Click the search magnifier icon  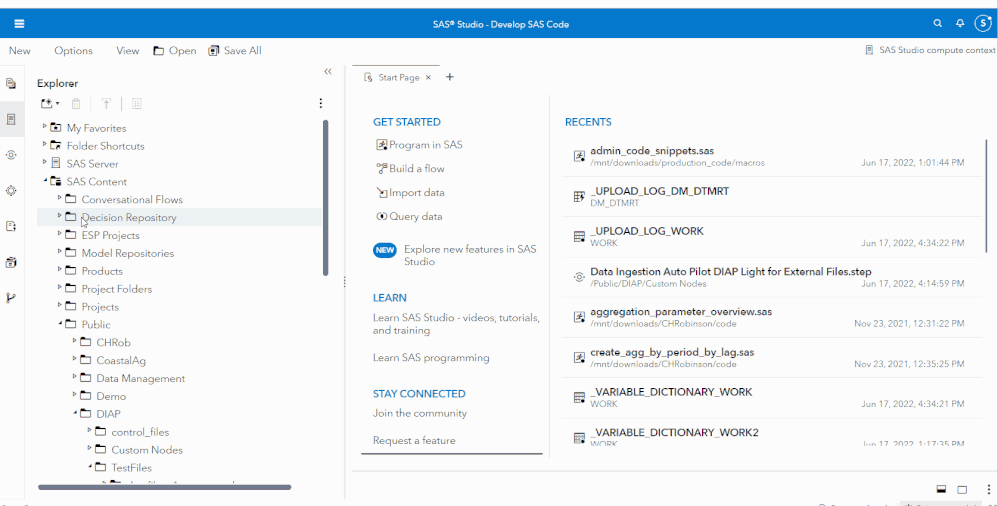pyautogui.click(x=937, y=23)
